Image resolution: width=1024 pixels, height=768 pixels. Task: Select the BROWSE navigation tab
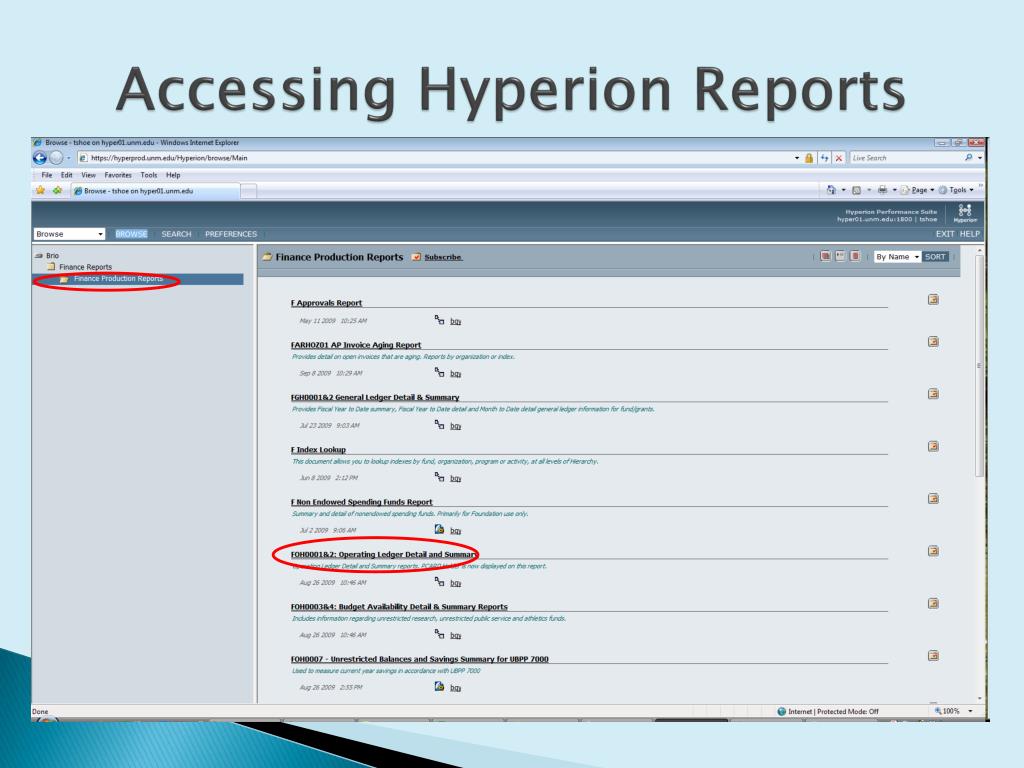click(131, 234)
